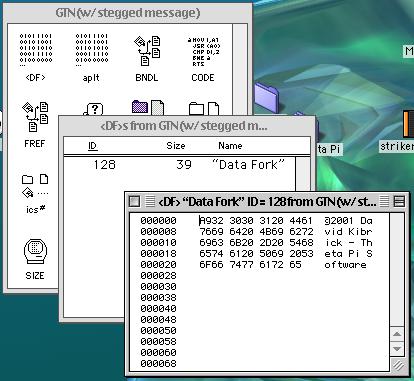Sort the resource list by ID column
Viewport: 414px width, 381px height.
pos(92,146)
